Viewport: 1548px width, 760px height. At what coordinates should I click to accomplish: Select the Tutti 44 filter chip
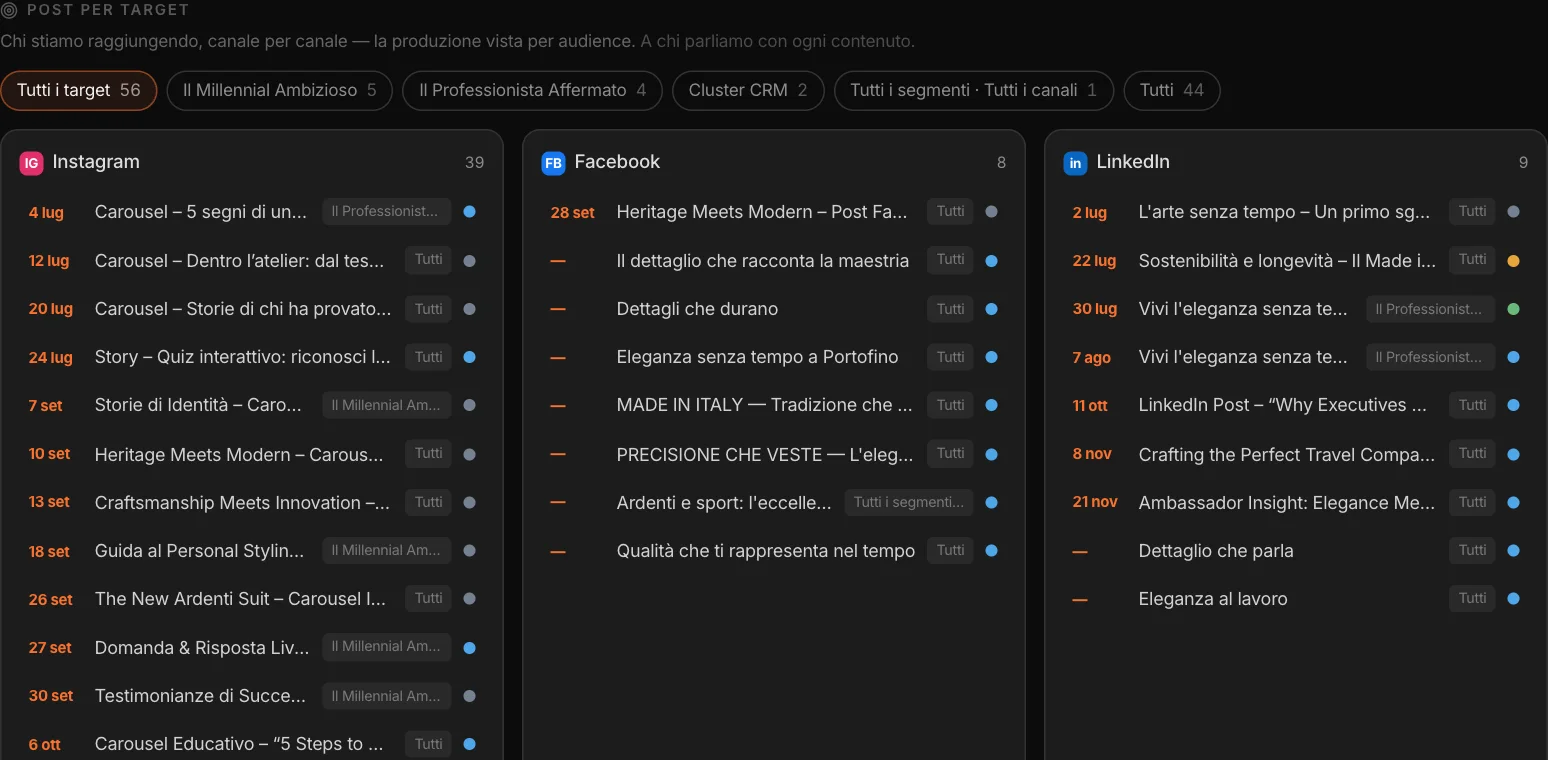click(x=1172, y=90)
